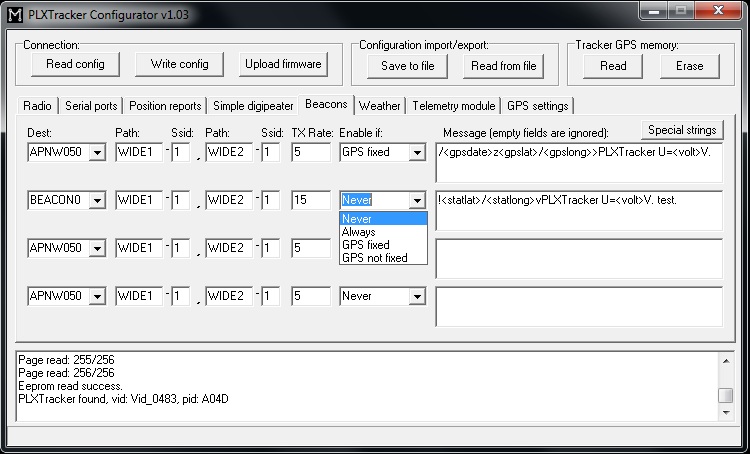This screenshot has width=750, height=454.
Task: Open the Simple digipeater tab
Action: pyautogui.click(x=253, y=106)
